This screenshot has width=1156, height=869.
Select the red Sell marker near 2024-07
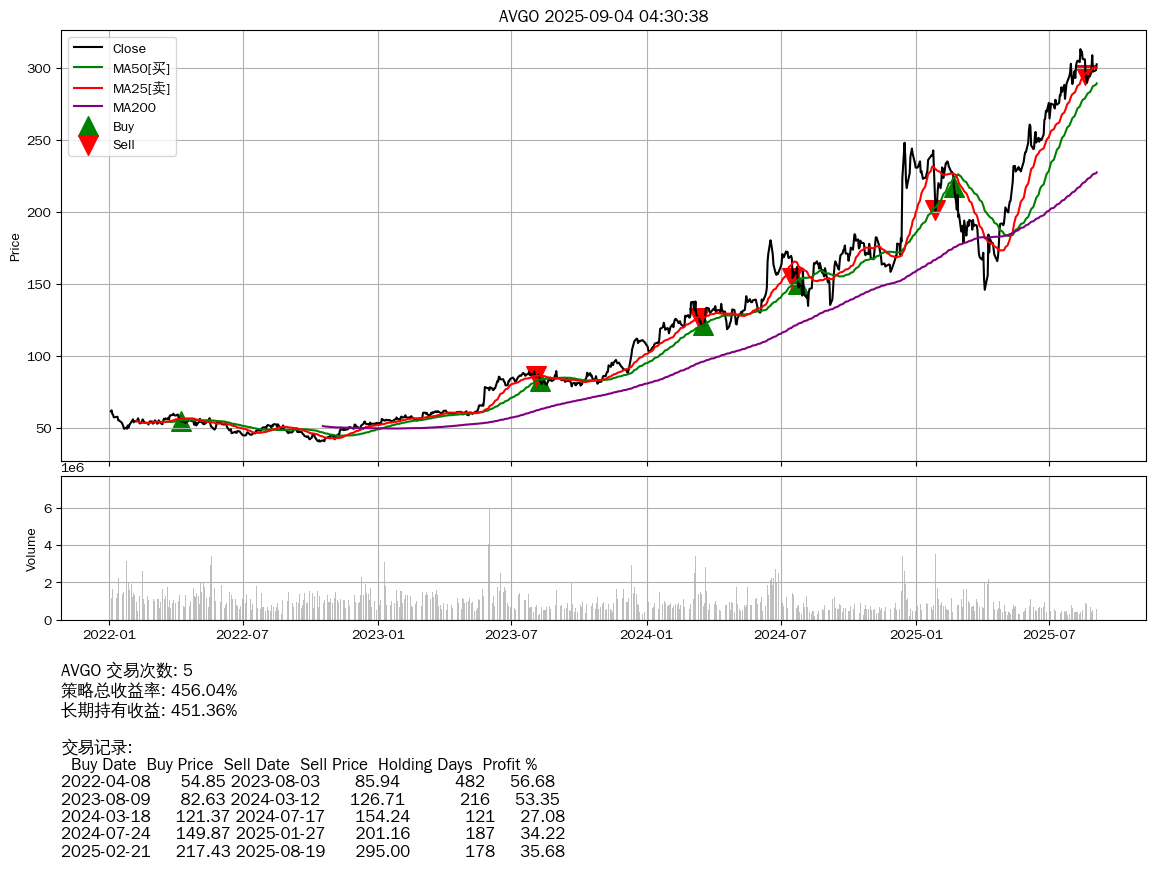791,275
